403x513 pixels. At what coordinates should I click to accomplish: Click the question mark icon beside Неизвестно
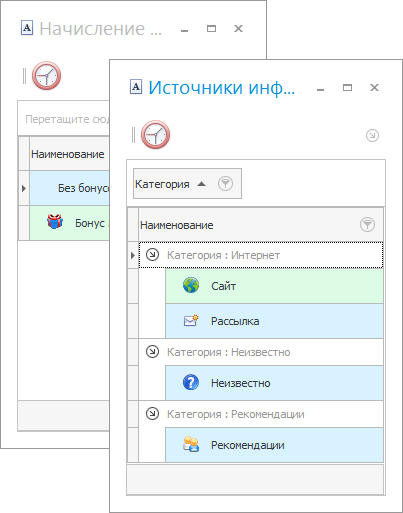click(191, 382)
